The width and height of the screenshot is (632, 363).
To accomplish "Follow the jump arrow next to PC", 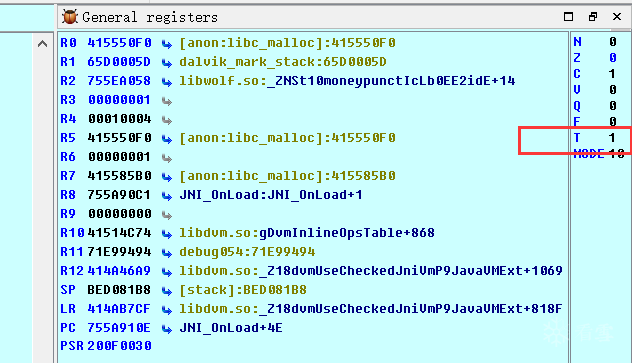I will coord(166,329).
